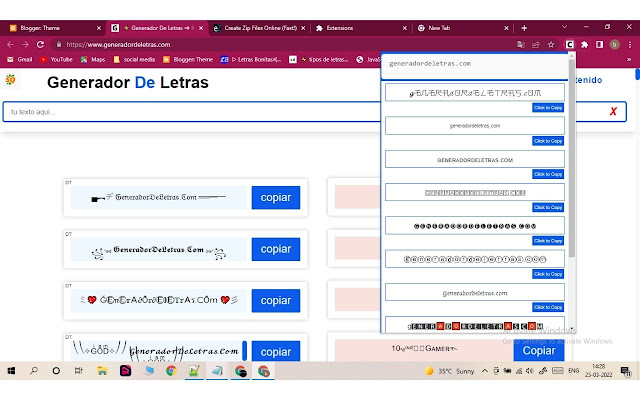Open Windows taskbar search
640x400 pixels.
pyautogui.click(x=34, y=371)
